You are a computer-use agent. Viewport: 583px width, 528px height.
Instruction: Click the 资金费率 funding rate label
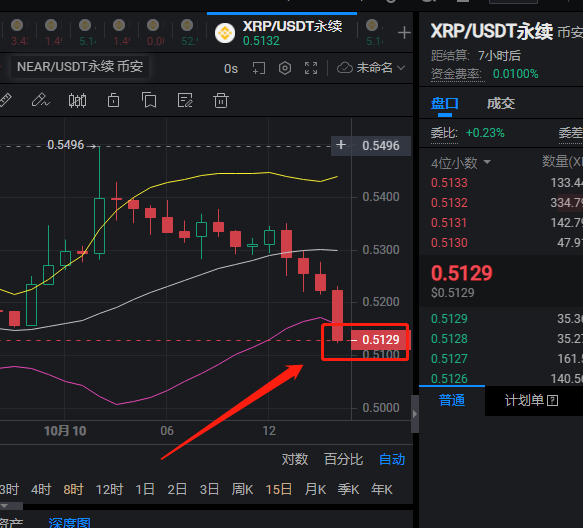click(457, 74)
